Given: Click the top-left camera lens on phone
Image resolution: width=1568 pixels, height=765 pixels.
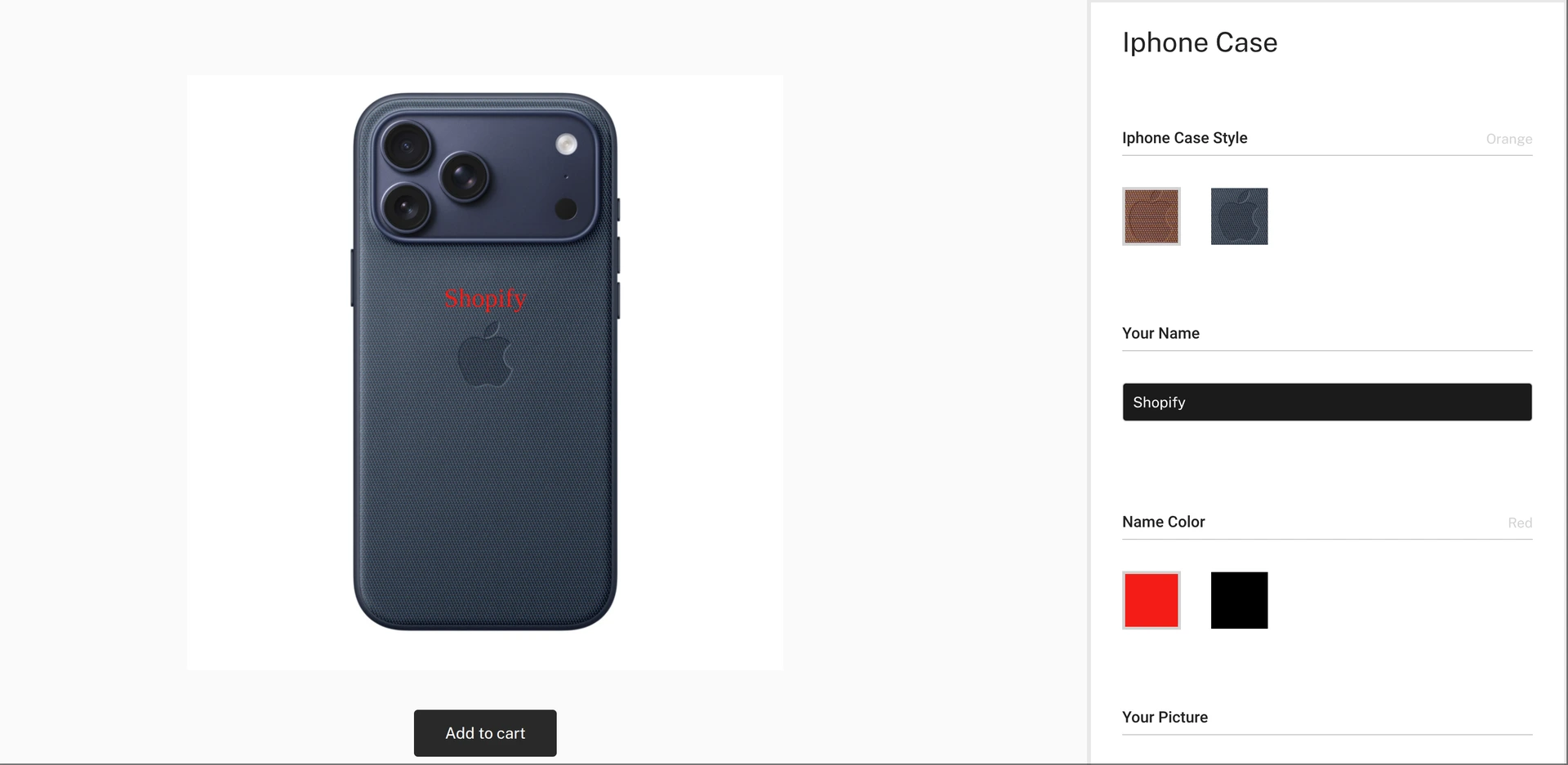Looking at the screenshot, I should tap(405, 147).
